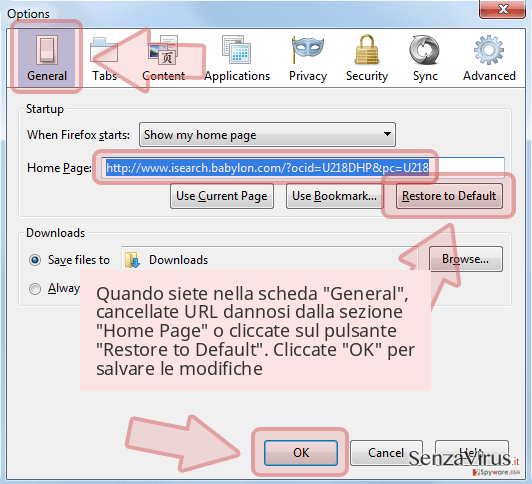532x484 pixels.
Task: Click the Downloads folder icon
Action: click(132, 260)
